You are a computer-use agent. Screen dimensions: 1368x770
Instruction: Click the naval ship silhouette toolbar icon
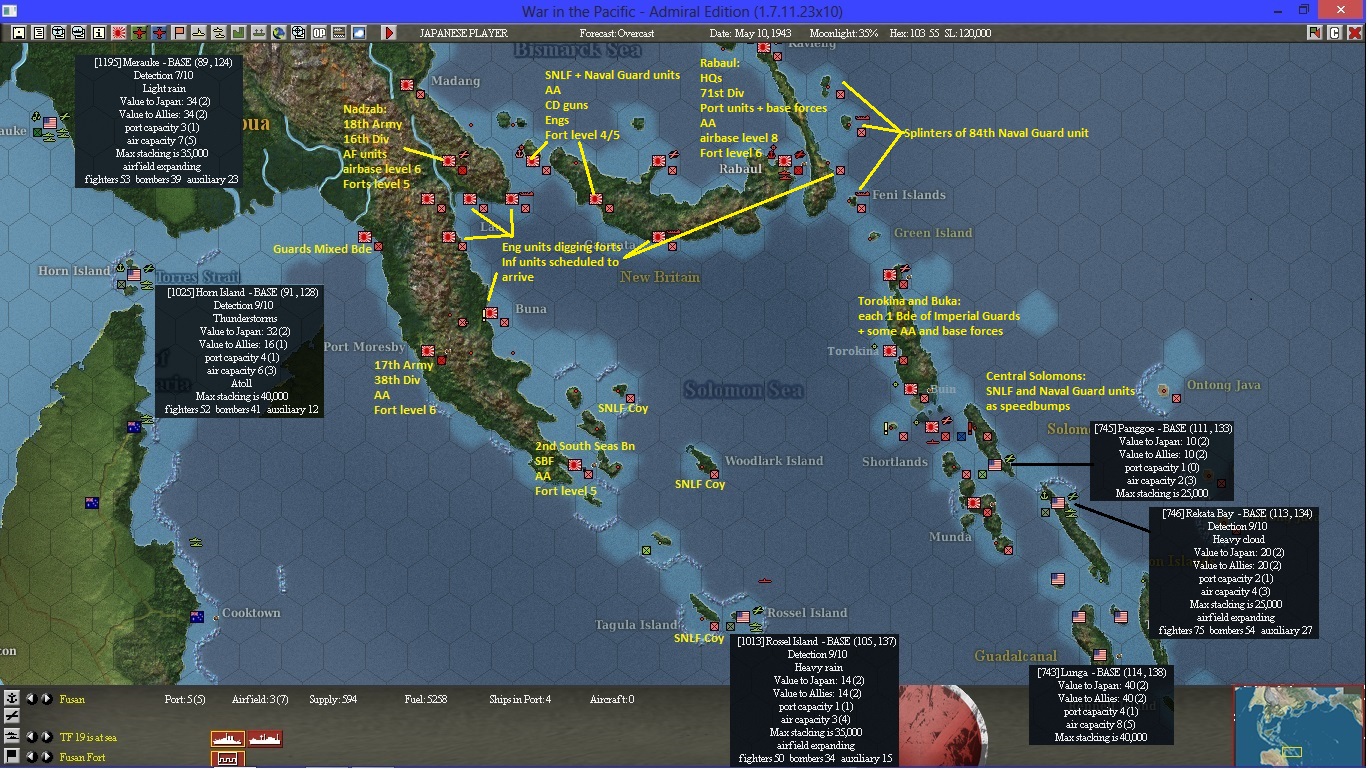(198, 32)
